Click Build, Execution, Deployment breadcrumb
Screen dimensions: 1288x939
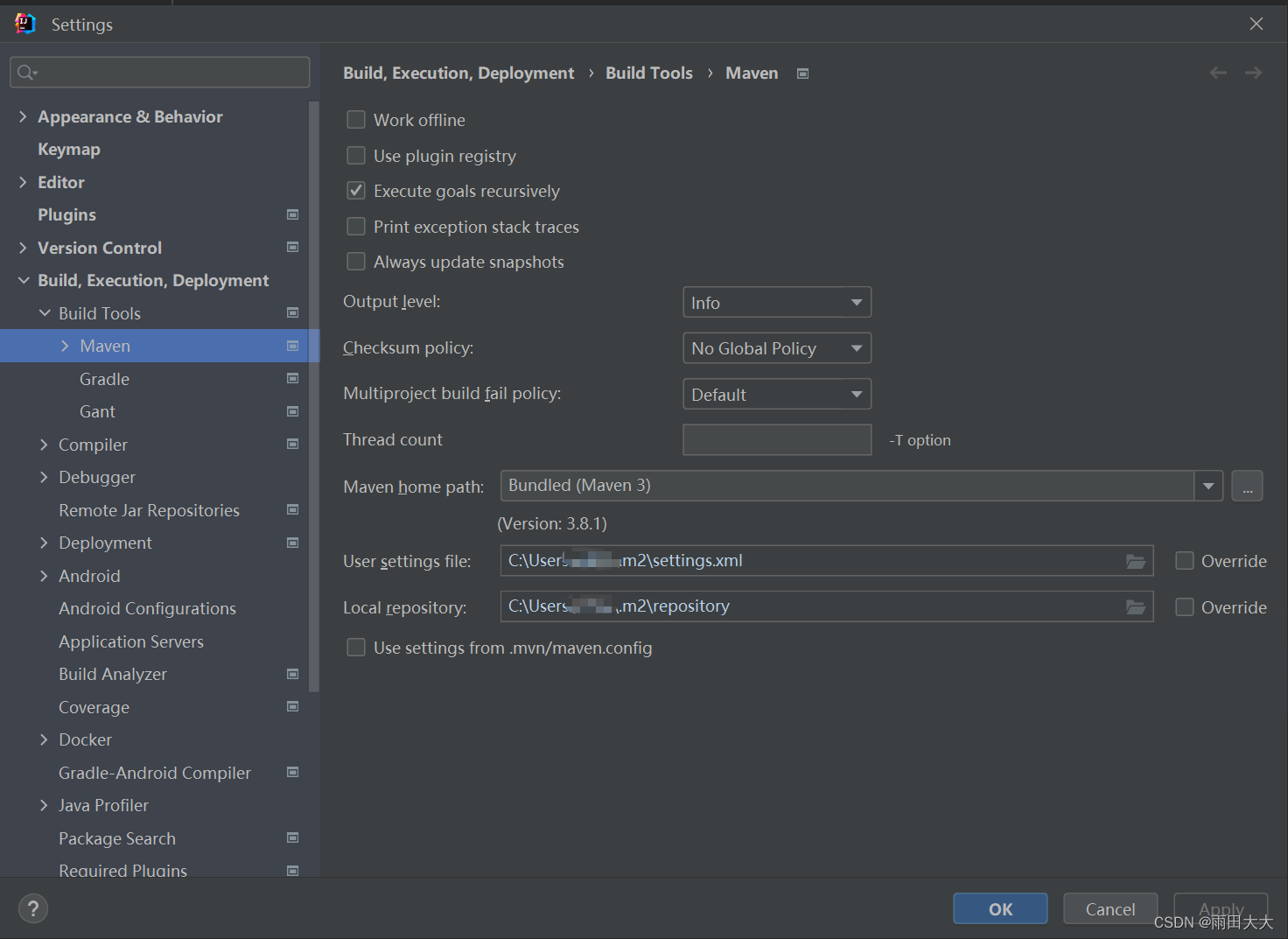[458, 73]
